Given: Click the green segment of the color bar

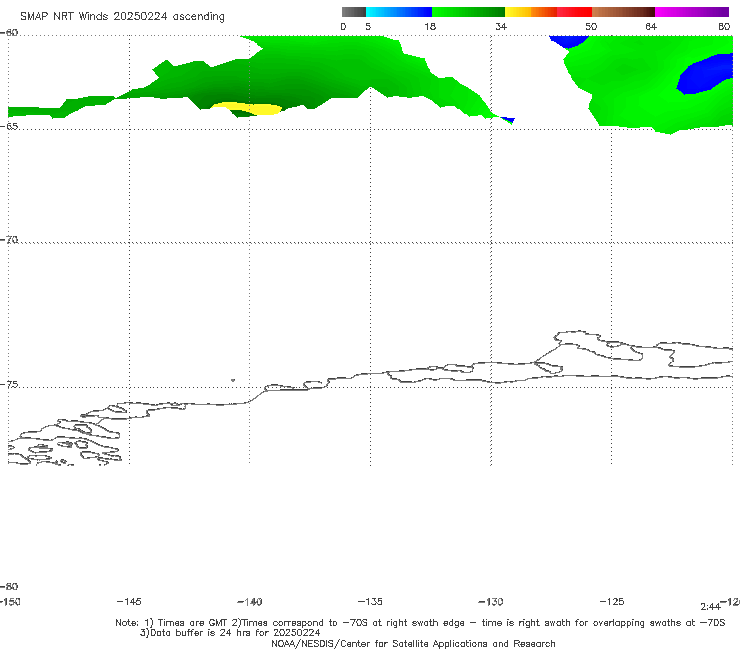Looking at the screenshot, I should tap(468, 12).
